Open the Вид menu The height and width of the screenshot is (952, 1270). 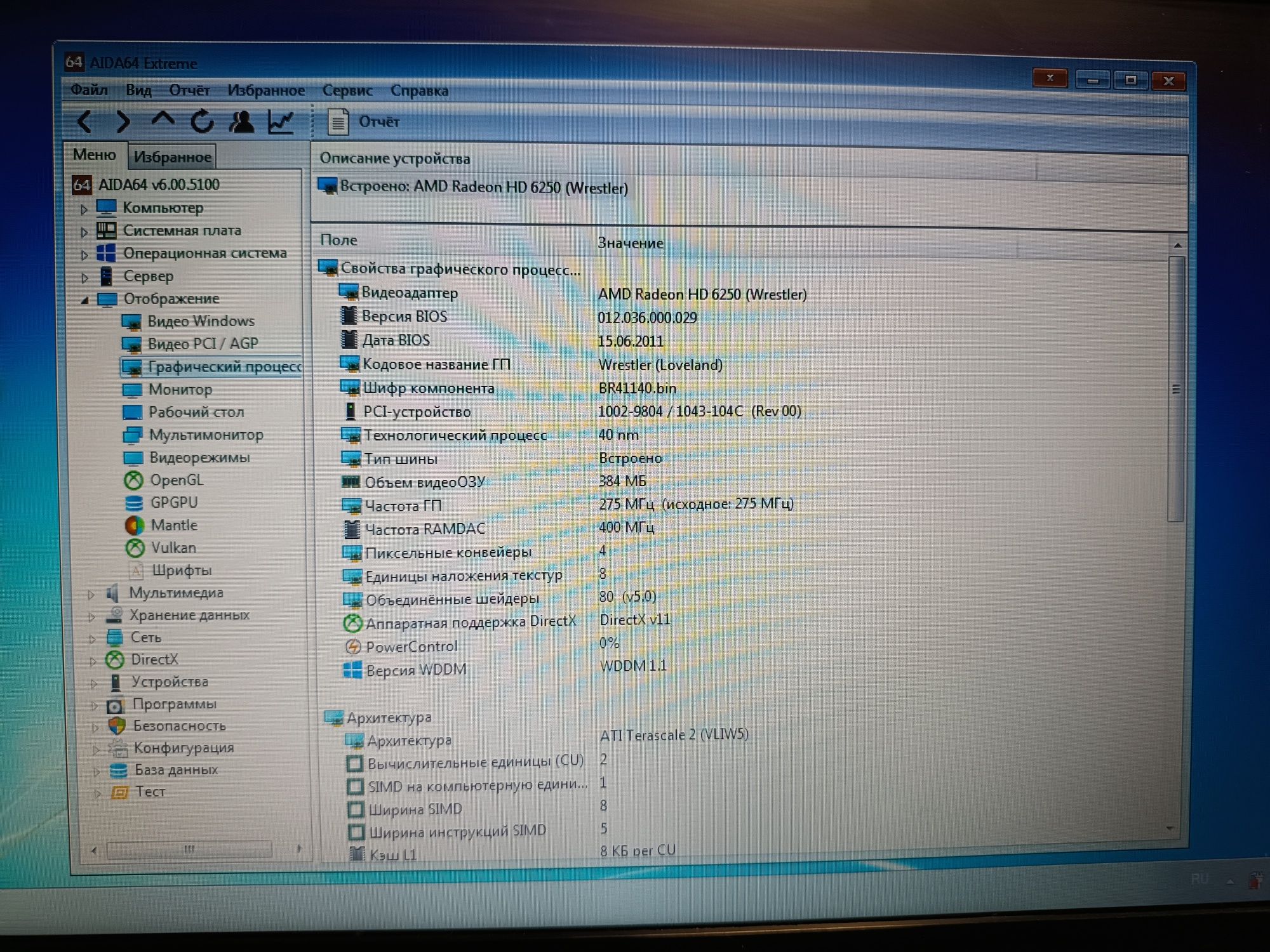(138, 90)
